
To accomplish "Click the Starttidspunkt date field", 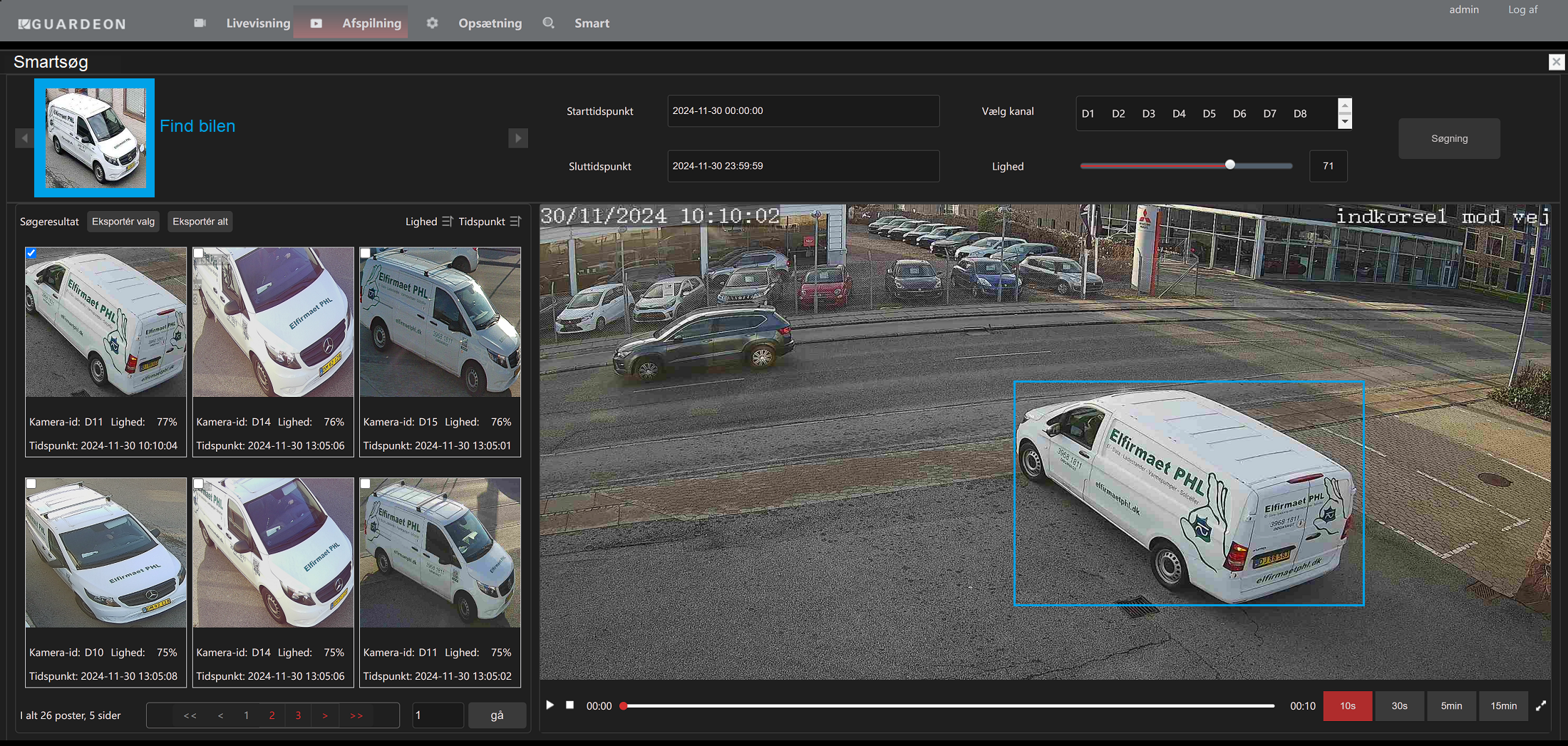I will pyautogui.click(x=803, y=110).
